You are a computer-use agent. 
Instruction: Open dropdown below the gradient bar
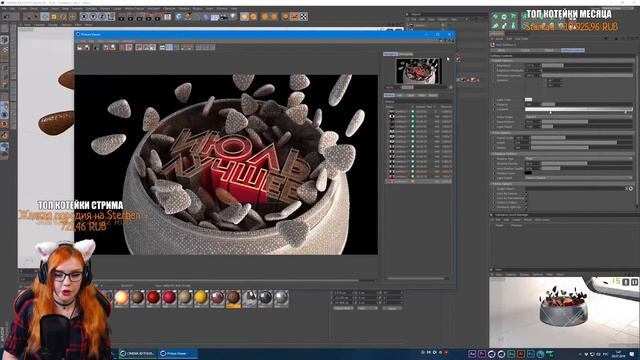click(x=578, y=116)
